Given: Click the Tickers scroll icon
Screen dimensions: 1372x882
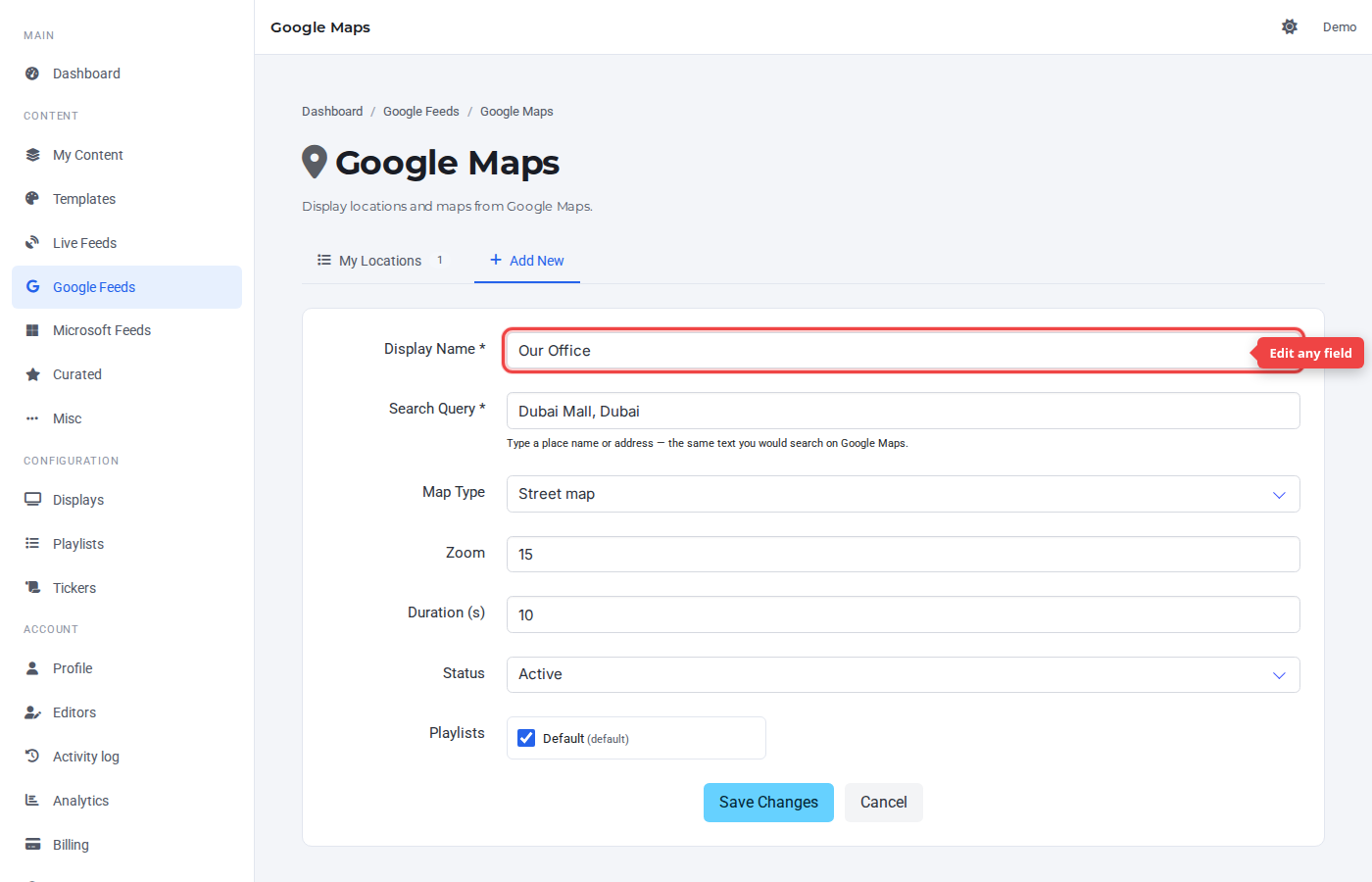Looking at the screenshot, I should 32,588.
